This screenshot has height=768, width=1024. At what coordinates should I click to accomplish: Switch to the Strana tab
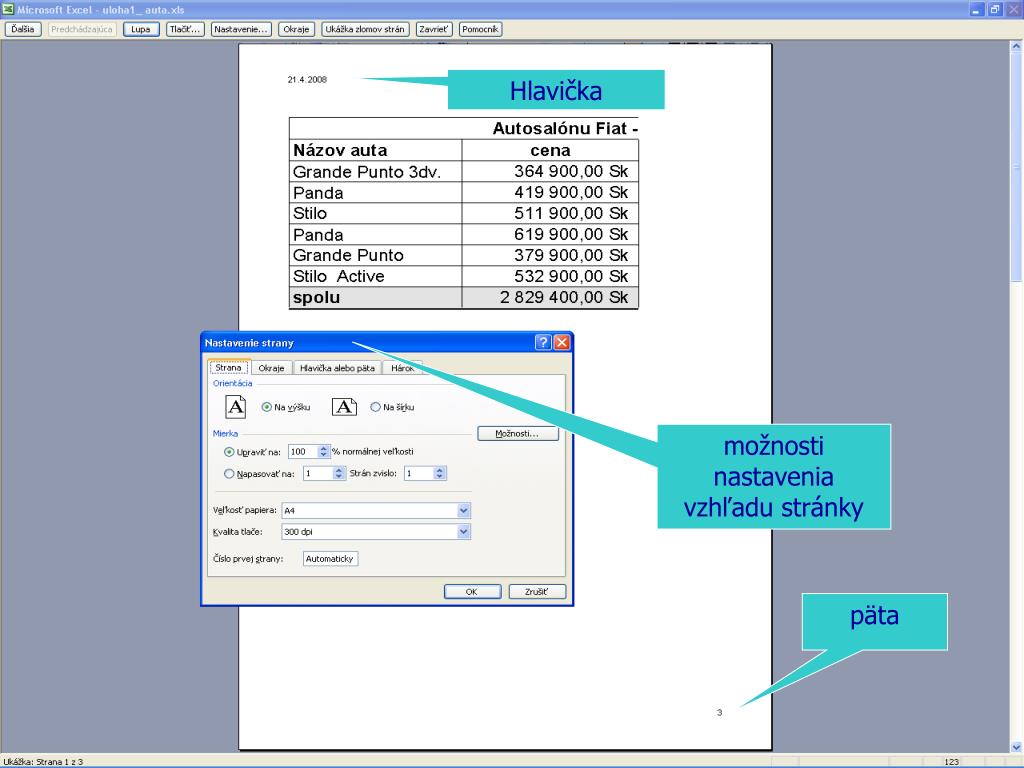[229, 368]
